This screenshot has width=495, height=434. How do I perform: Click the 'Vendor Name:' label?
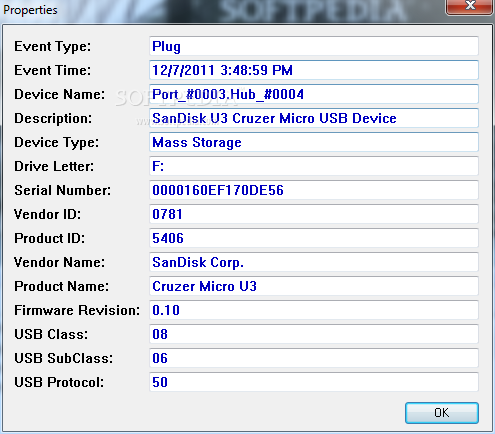pyautogui.click(x=59, y=262)
